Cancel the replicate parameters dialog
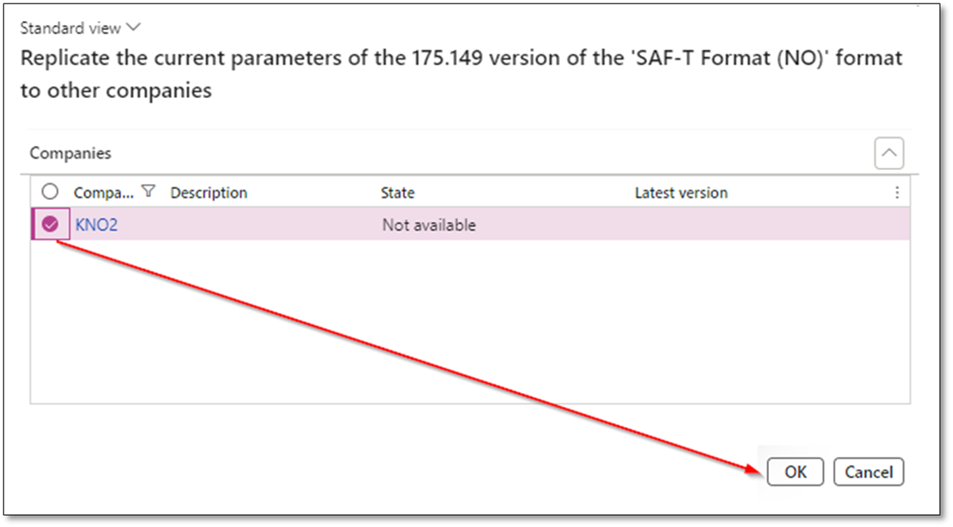Viewport: 953px width, 527px height. [868, 472]
